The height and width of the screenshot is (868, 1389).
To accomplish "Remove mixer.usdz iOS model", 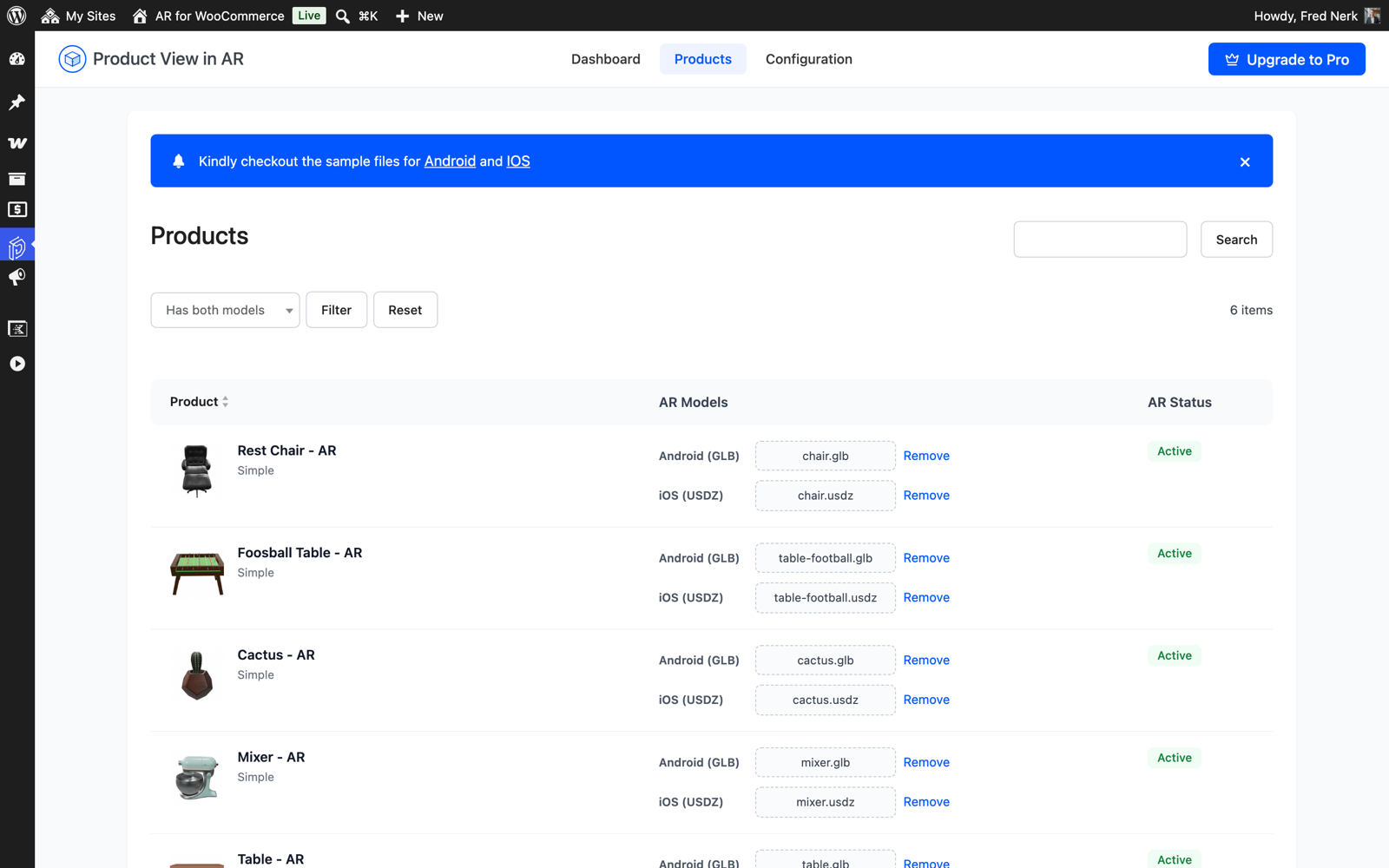I will [926, 803].
